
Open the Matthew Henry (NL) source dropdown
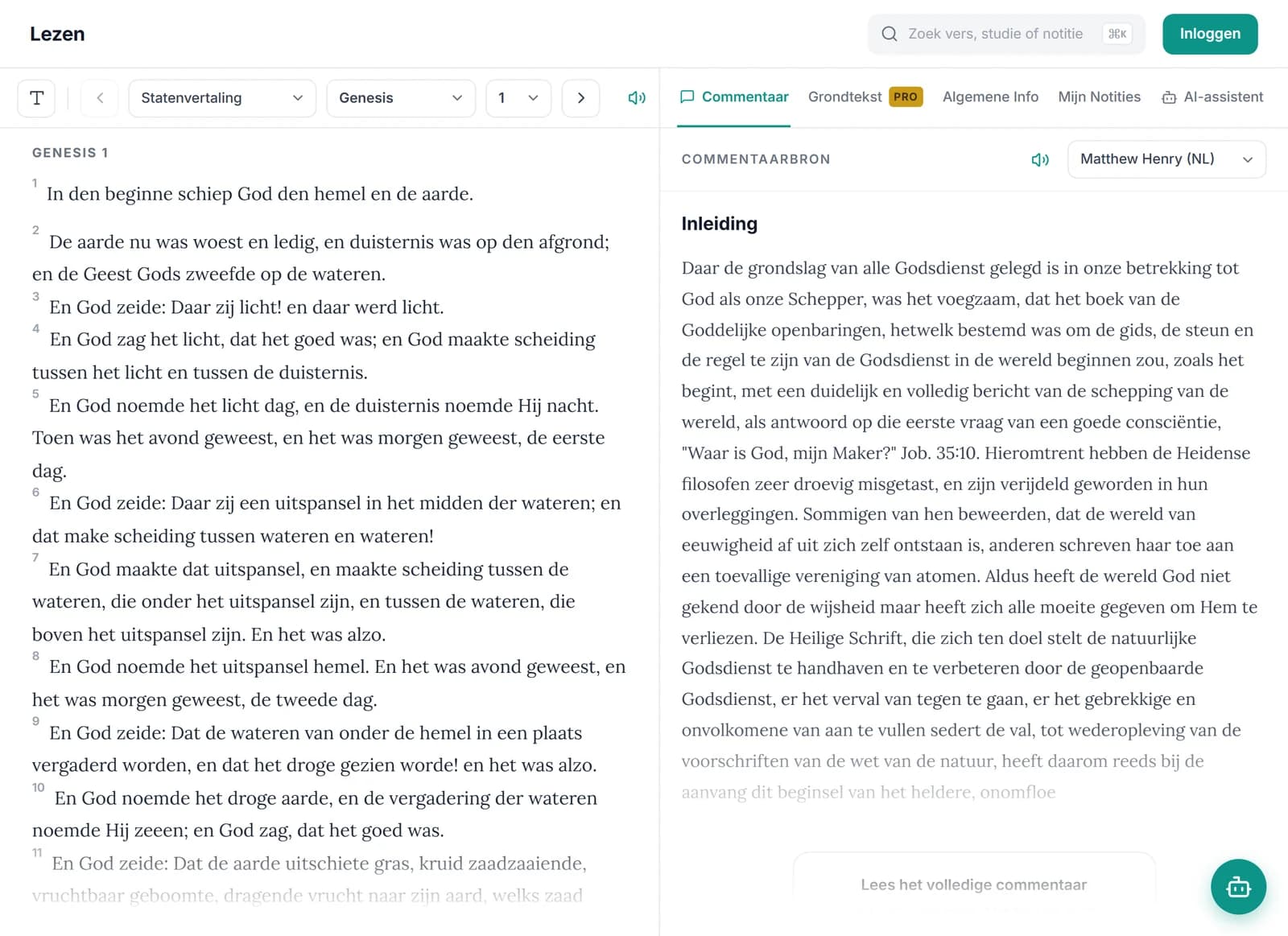(x=1166, y=159)
